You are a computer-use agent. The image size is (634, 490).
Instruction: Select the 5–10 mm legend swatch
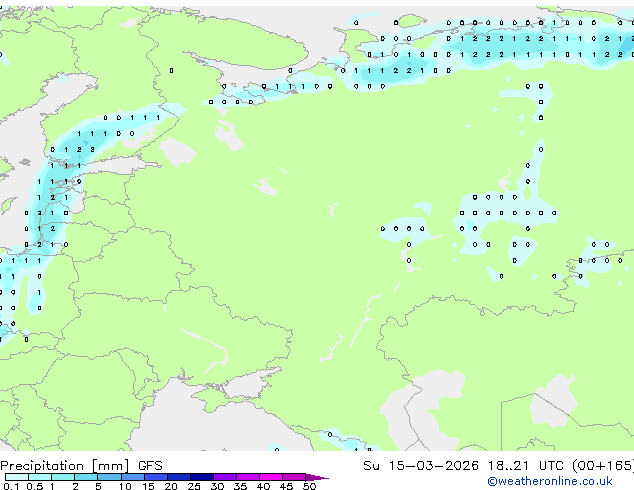point(109,477)
